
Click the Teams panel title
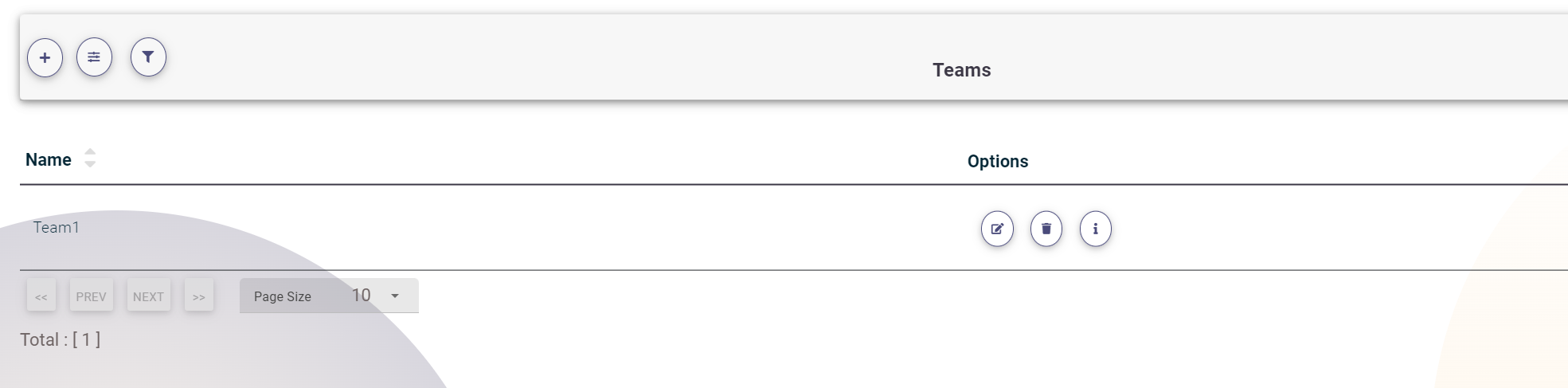(x=962, y=70)
